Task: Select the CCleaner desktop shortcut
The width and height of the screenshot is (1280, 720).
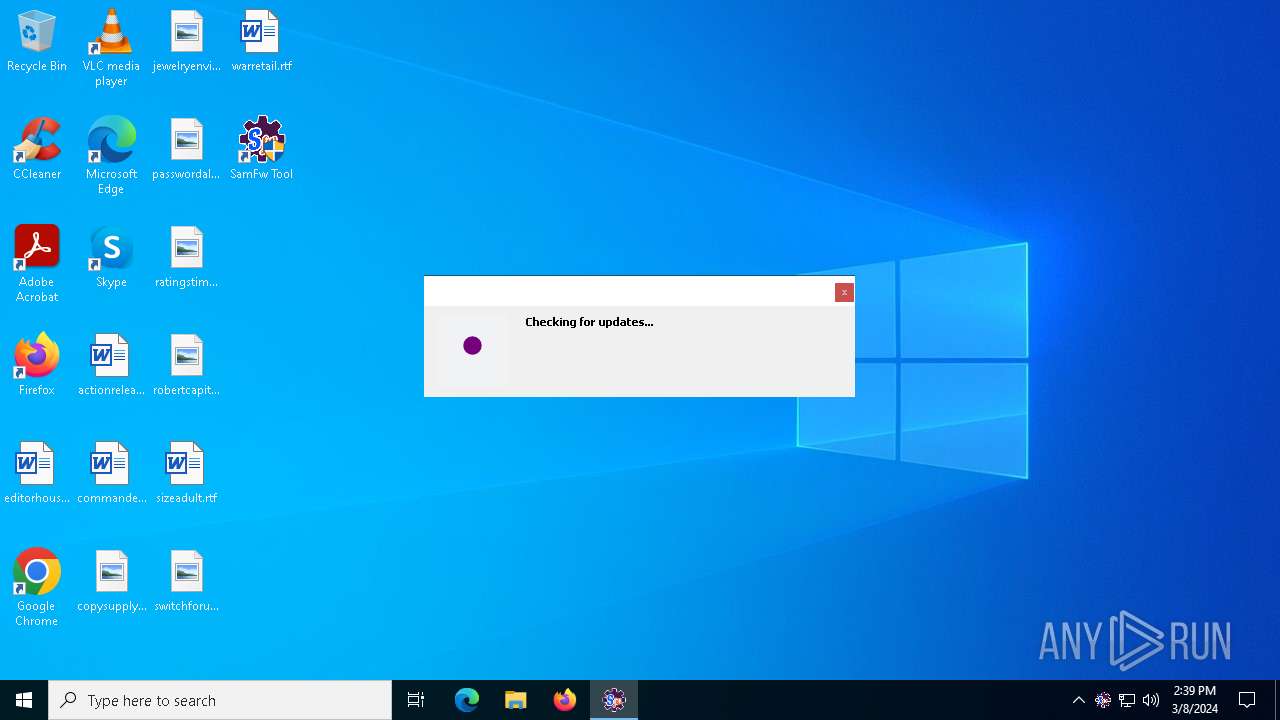Action: [x=37, y=149]
